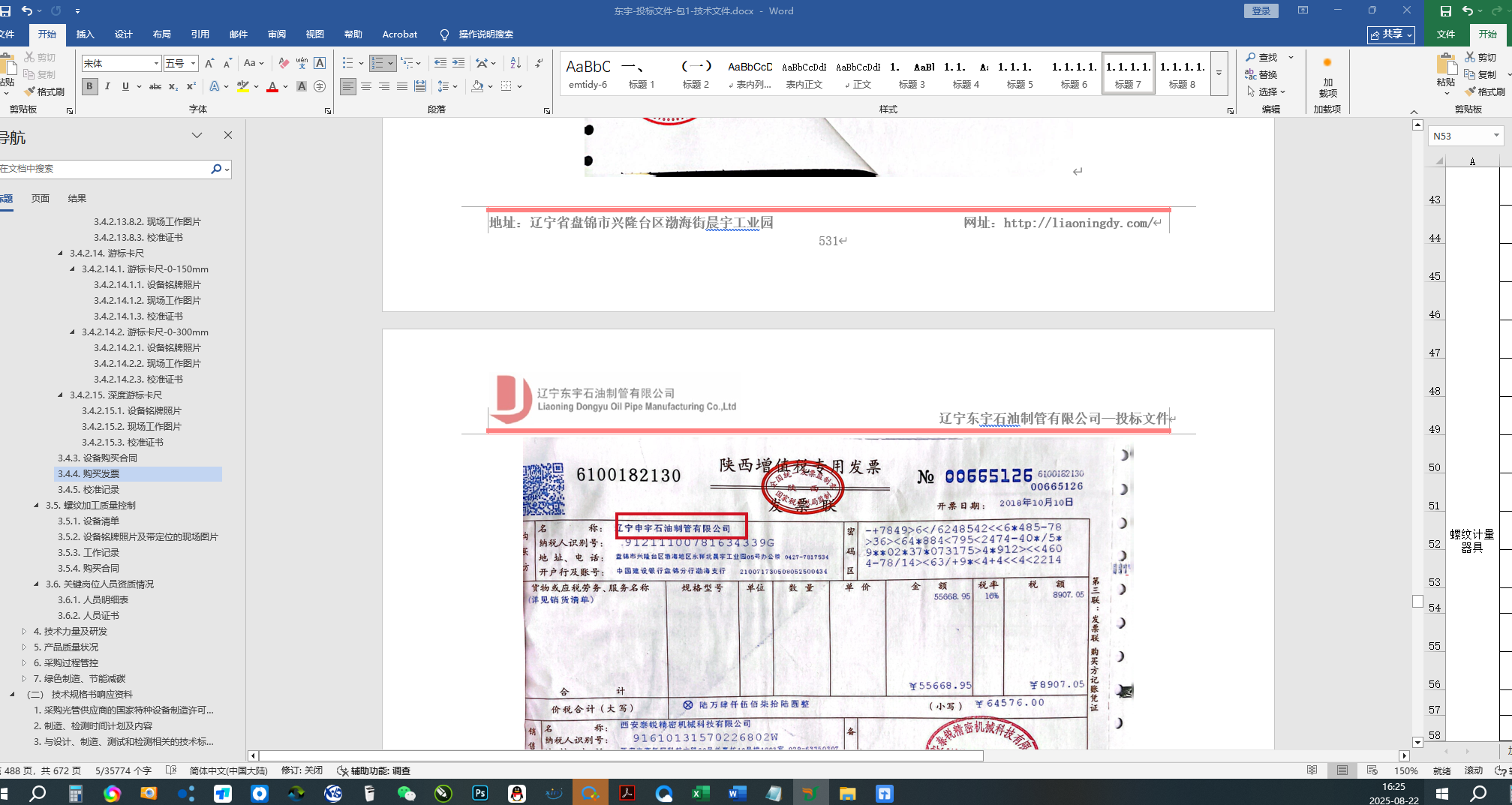Viewport: 1512px width, 805px height.
Task: Open the 视图 (View) ribbon tab
Action: tap(315, 35)
